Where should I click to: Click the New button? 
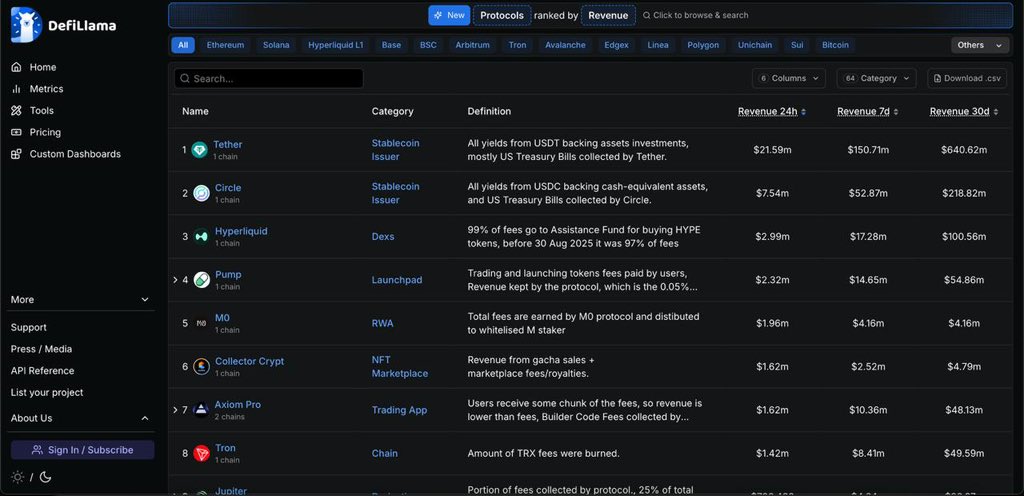pos(449,15)
